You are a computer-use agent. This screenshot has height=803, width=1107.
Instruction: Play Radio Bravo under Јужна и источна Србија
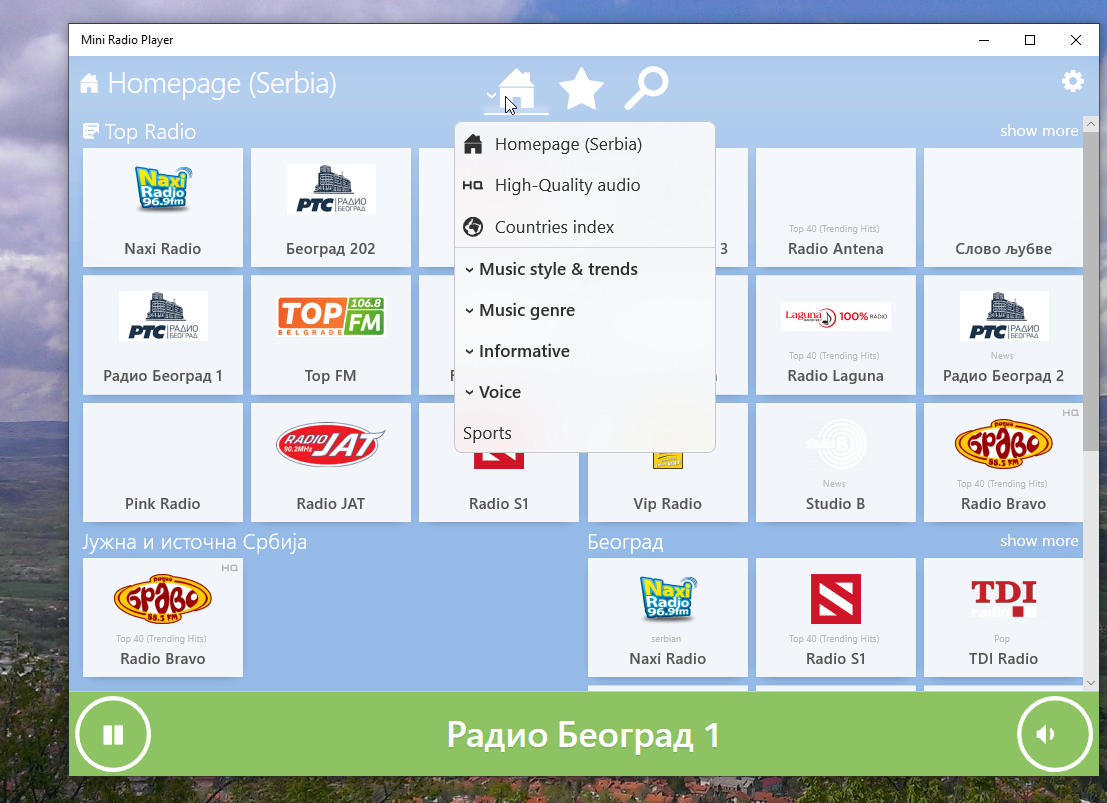pyautogui.click(x=163, y=617)
